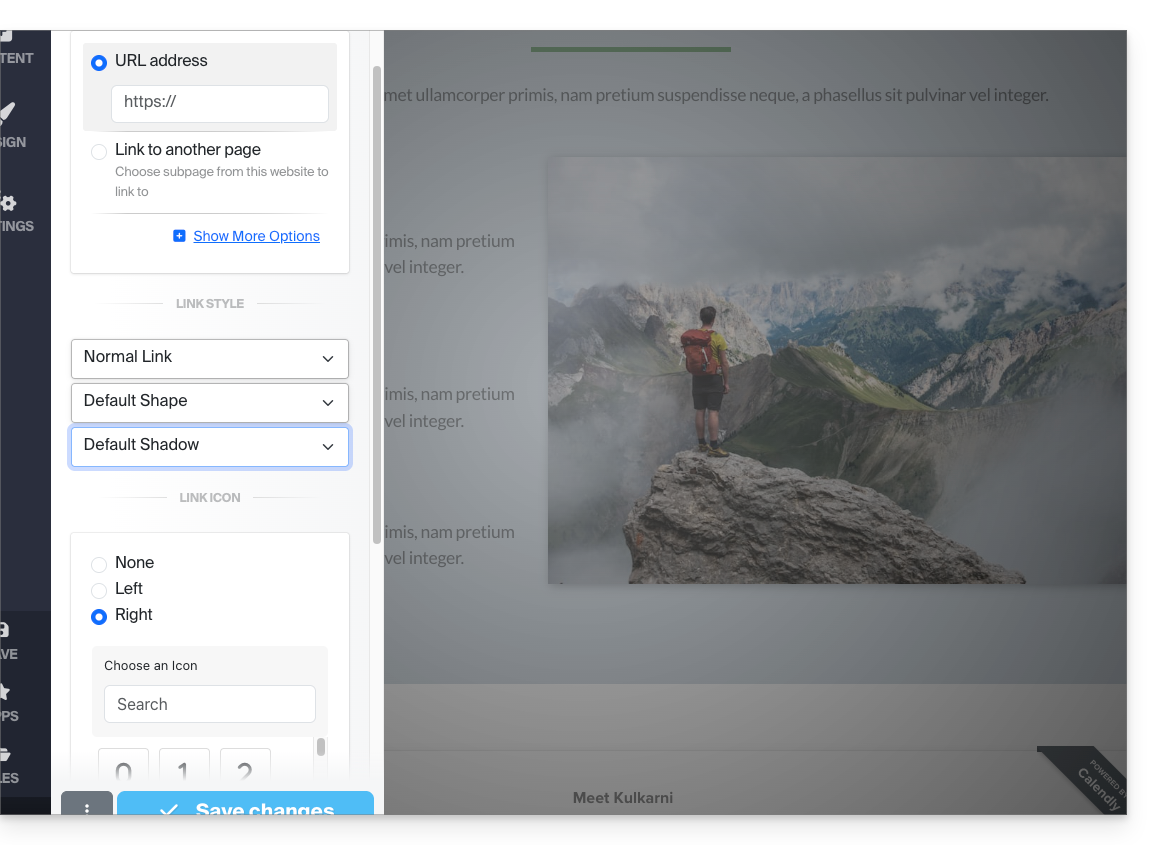Viewport: 1157px width, 845px height.
Task: Click the three-dot more options button
Action: pyautogui.click(x=87, y=806)
